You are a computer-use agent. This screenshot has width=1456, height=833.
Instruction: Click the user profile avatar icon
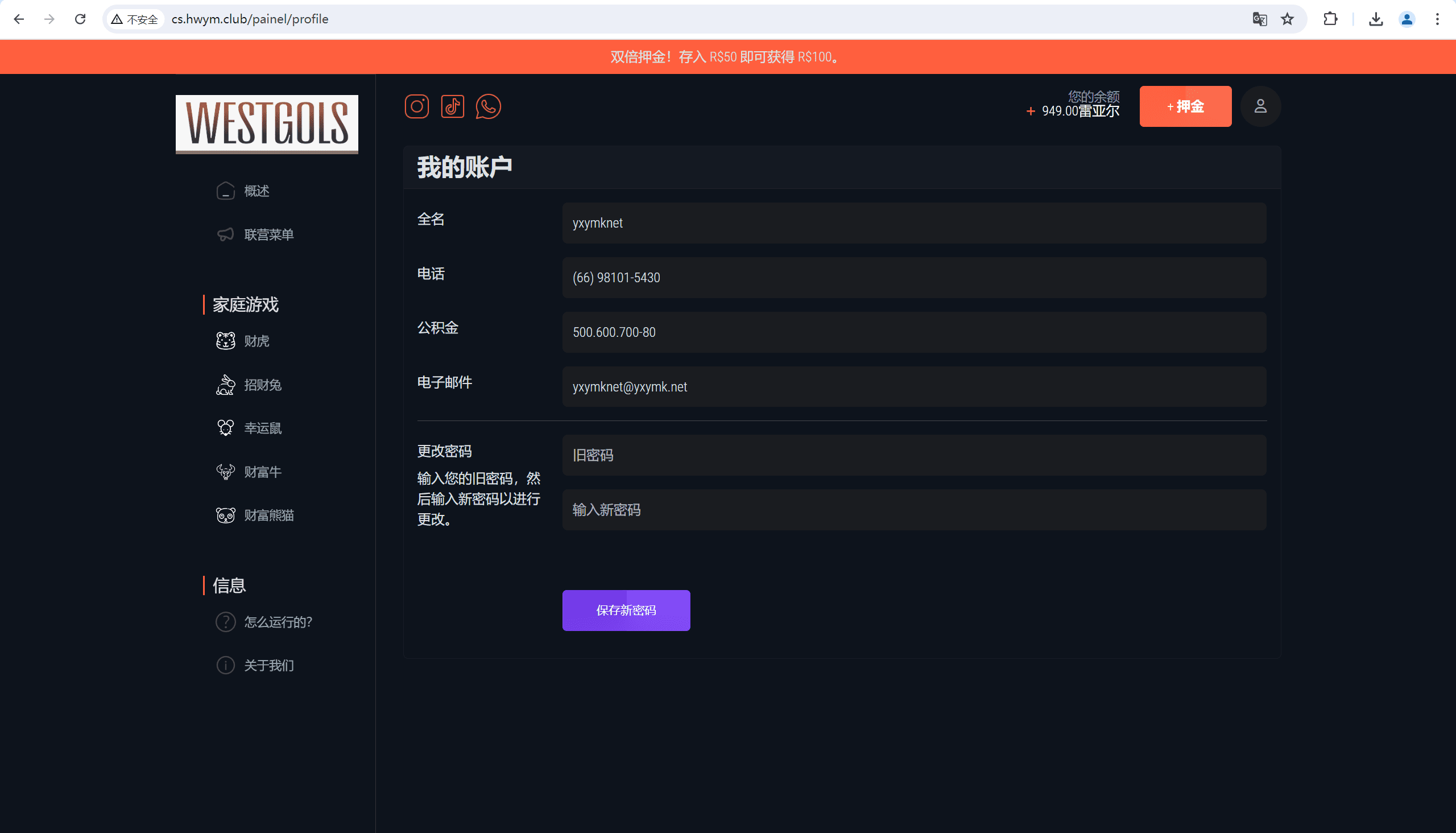coord(1260,106)
